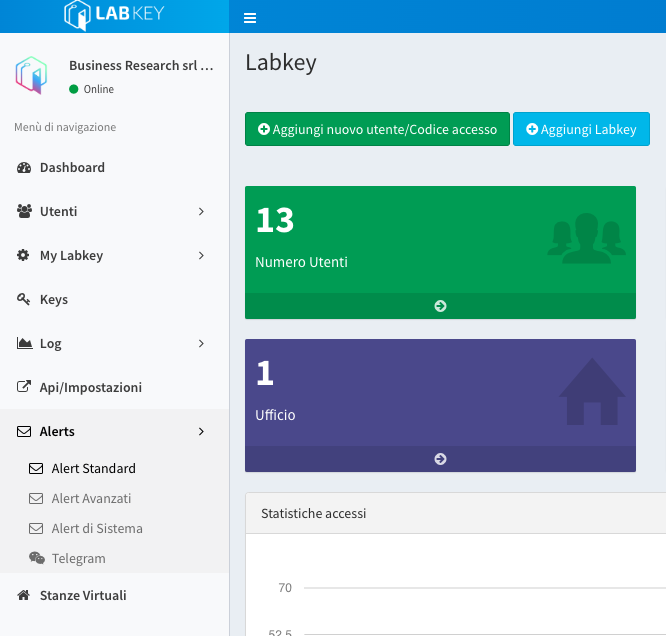Click the Api/Impostazioni external link icon
666x636 pixels.
click(24, 387)
